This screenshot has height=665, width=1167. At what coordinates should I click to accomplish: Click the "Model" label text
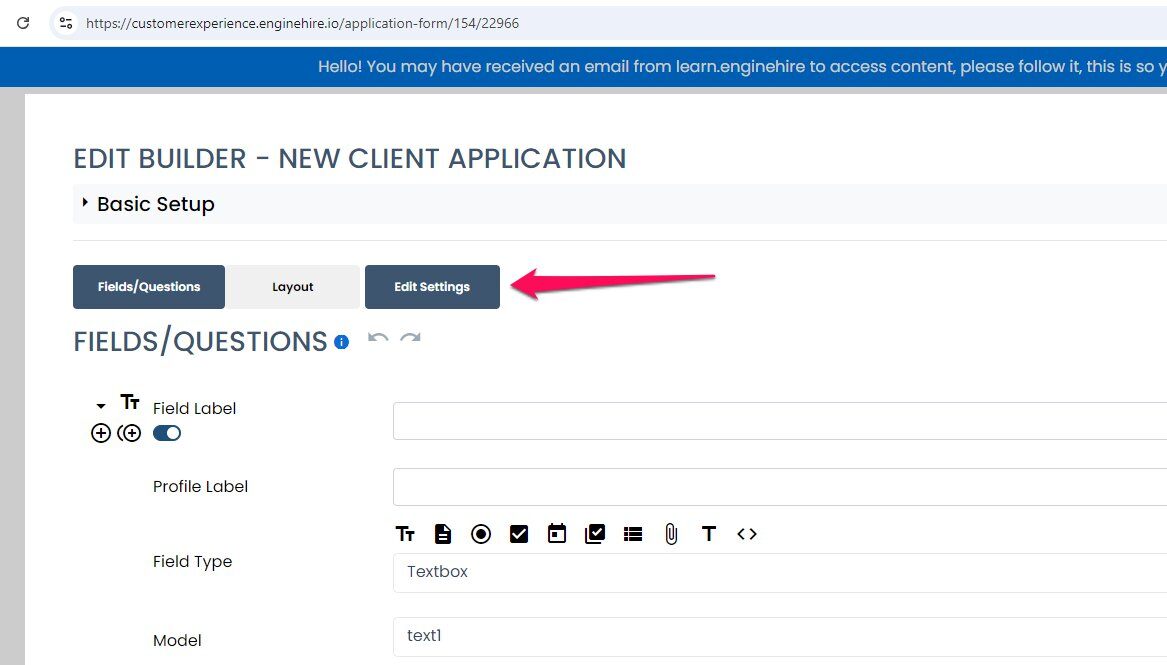point(177,640)
